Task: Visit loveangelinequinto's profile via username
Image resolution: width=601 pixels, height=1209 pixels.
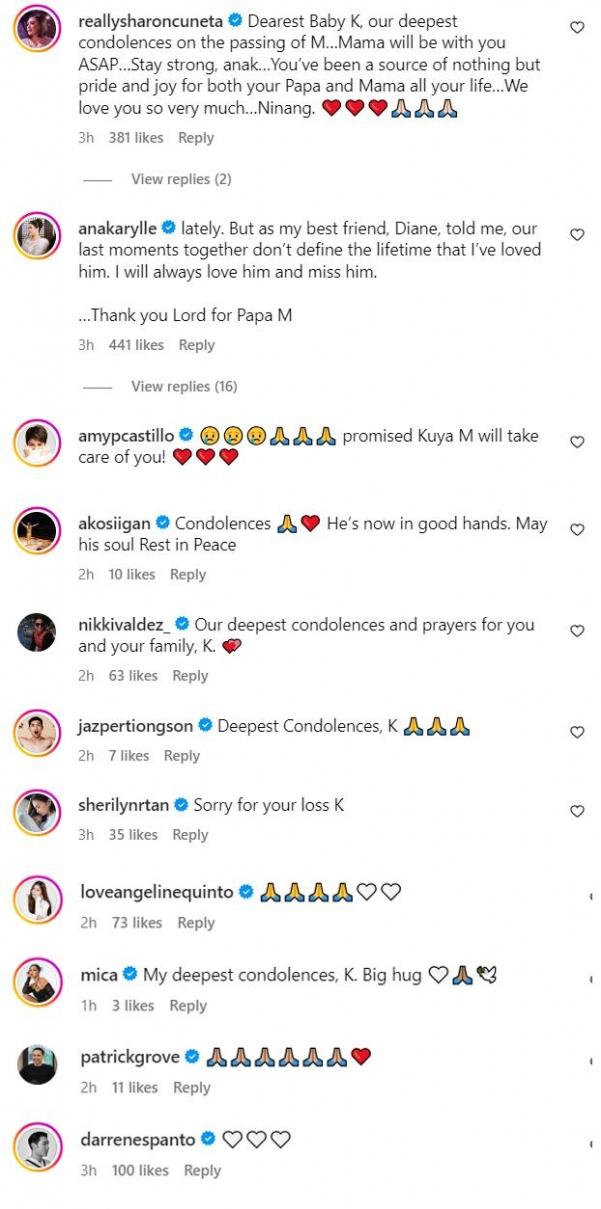Action: (156, 894)
